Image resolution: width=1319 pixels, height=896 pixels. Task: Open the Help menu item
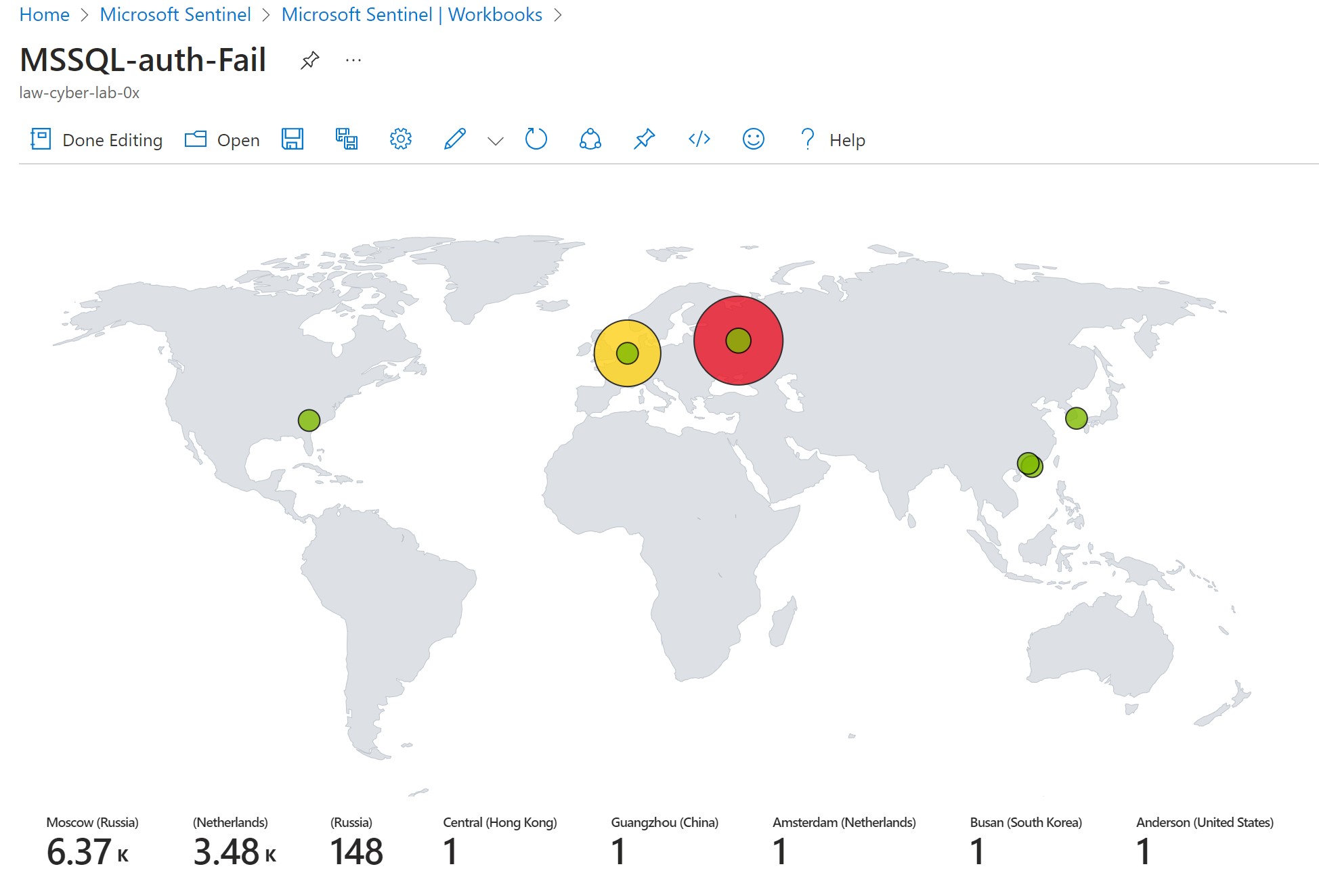(x=833, y=140)
